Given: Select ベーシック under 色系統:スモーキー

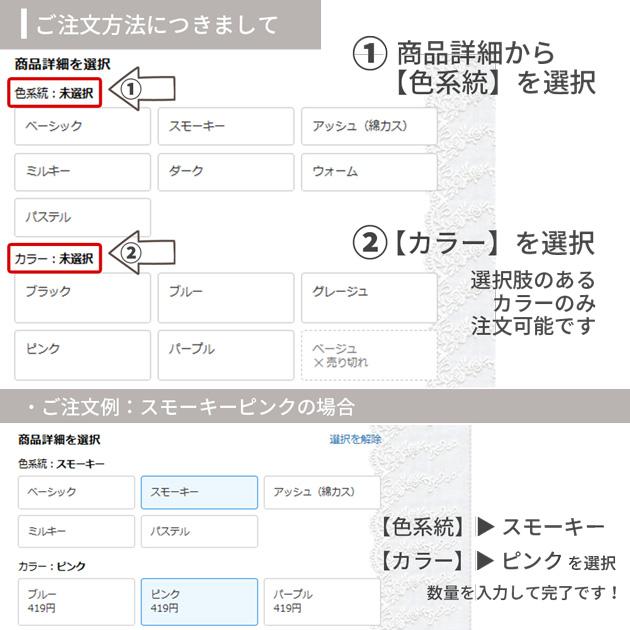Looking at the screenshot, I should (76, 492).
